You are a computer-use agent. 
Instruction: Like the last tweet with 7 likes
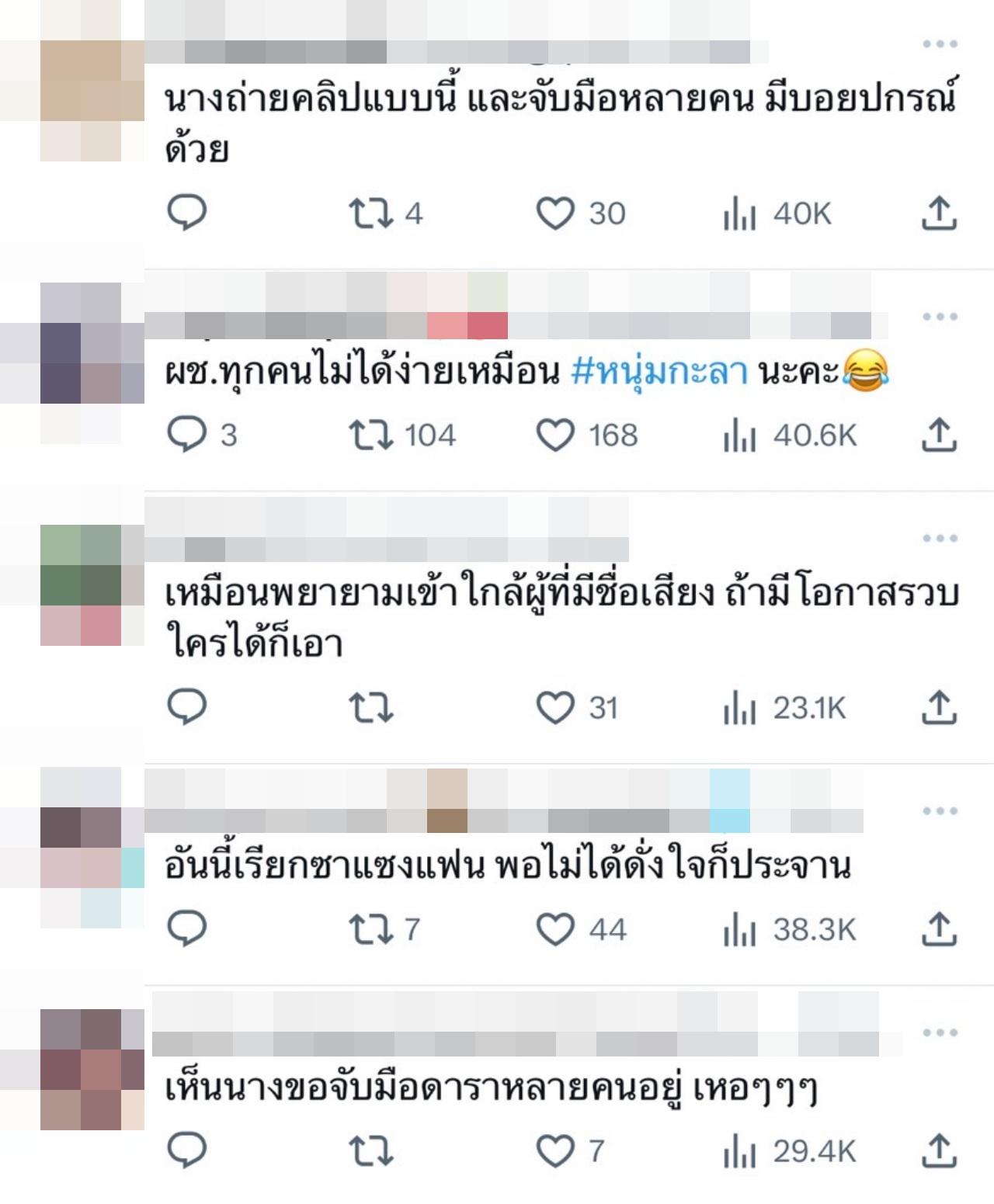tap(570, 1150)
